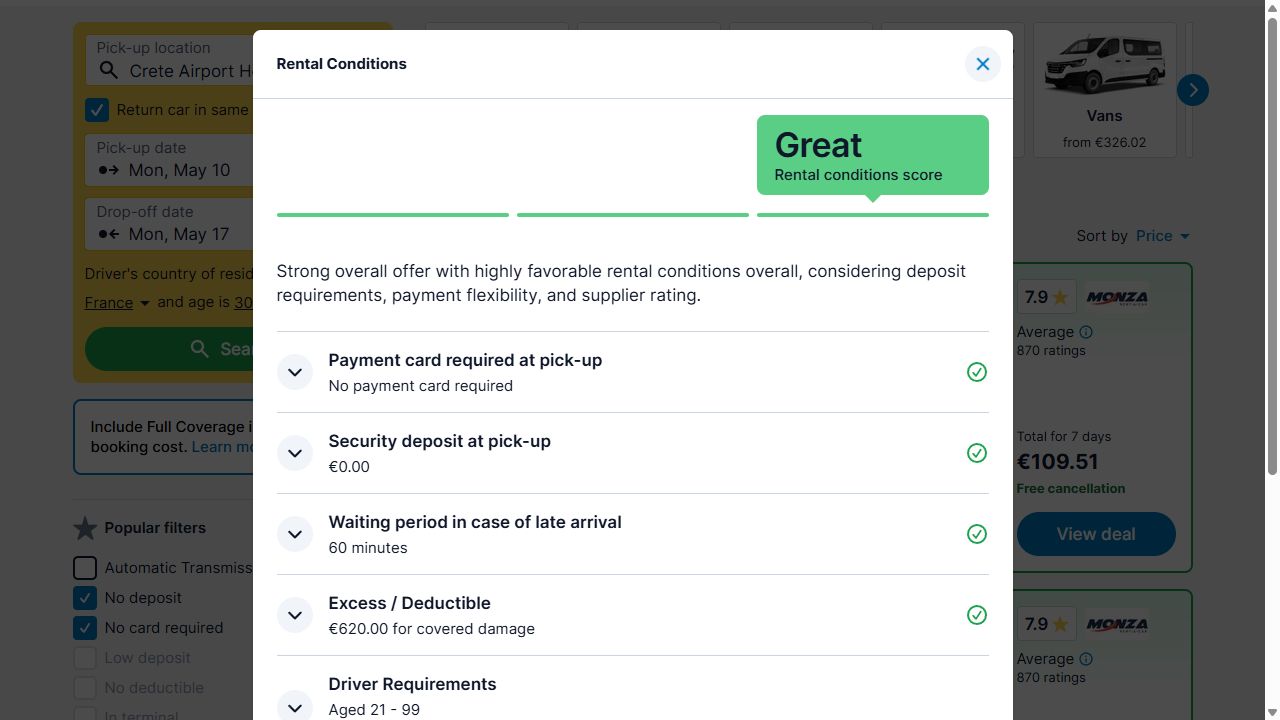Click green checkmark beside Excess / Deductible

(977, 615)
